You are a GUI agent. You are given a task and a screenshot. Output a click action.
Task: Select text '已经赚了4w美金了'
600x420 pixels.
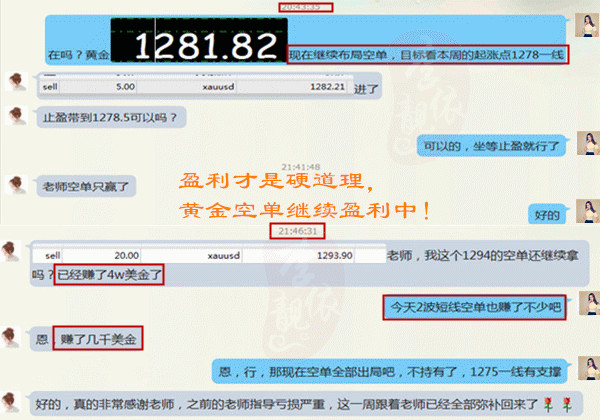(x=109, y=274)
